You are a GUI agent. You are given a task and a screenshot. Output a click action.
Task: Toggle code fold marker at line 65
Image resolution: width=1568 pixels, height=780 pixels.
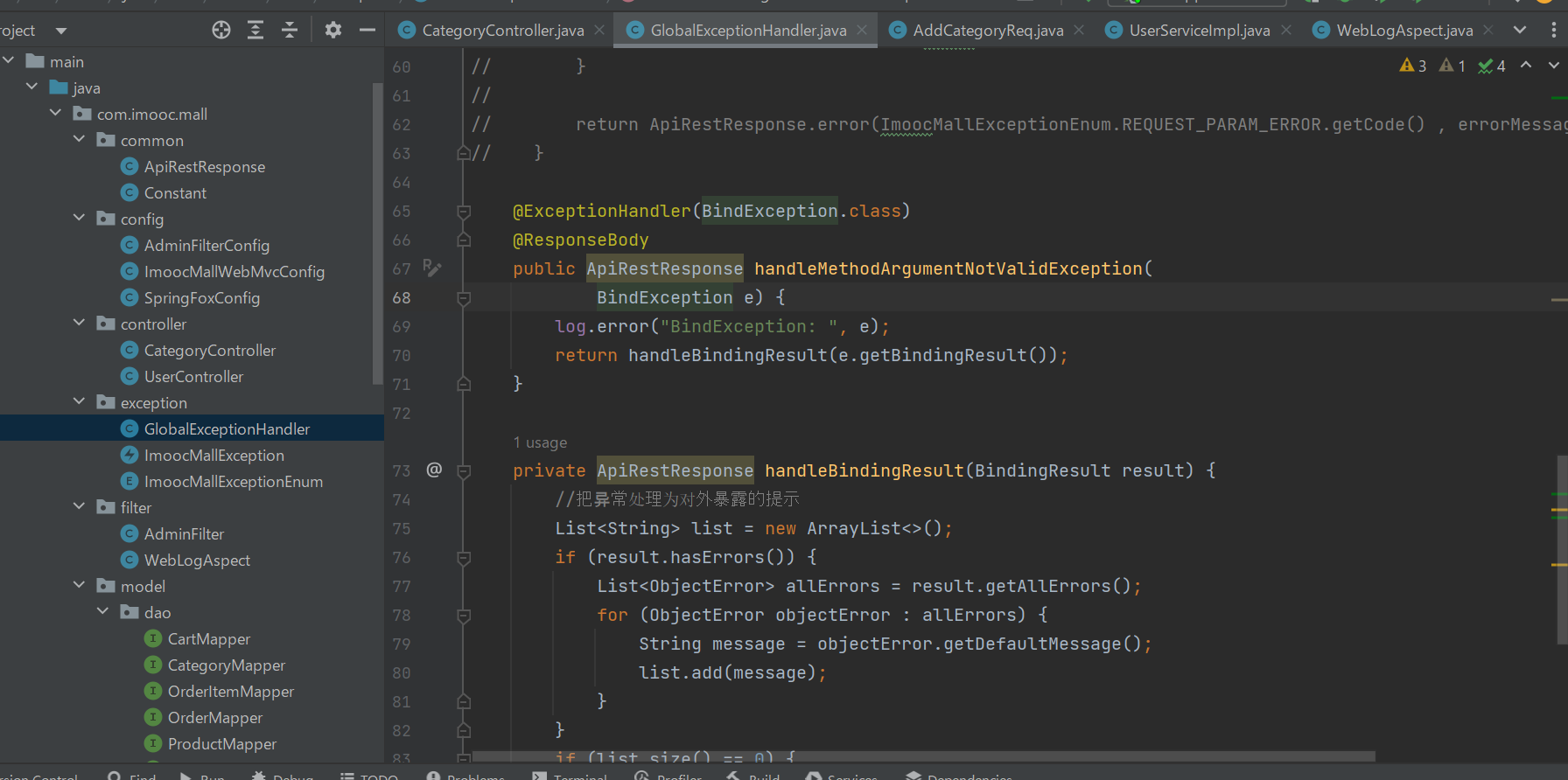tap(464, 212)
